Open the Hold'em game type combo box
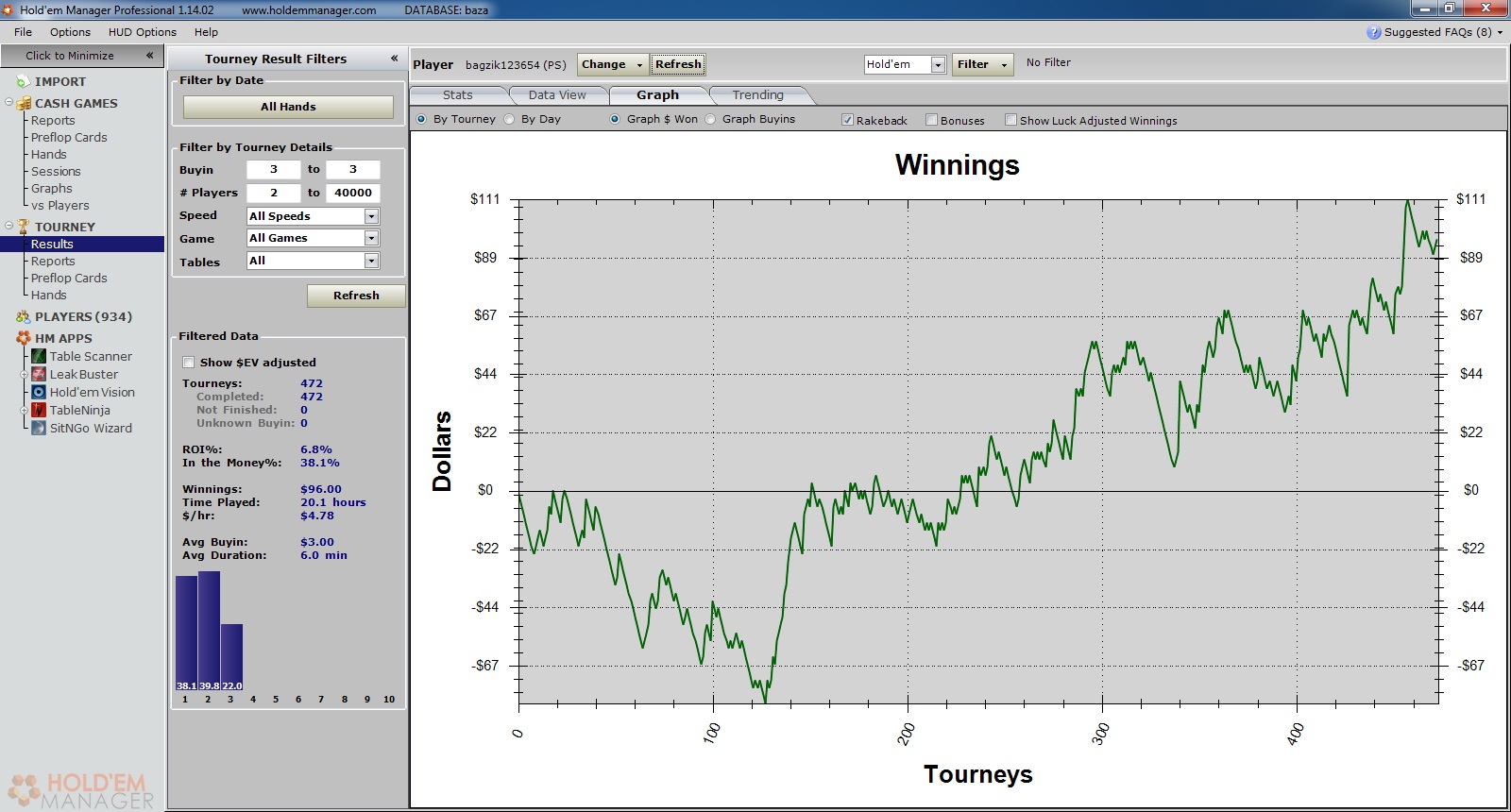1511x812 pixels. click(x=938, y=64)
